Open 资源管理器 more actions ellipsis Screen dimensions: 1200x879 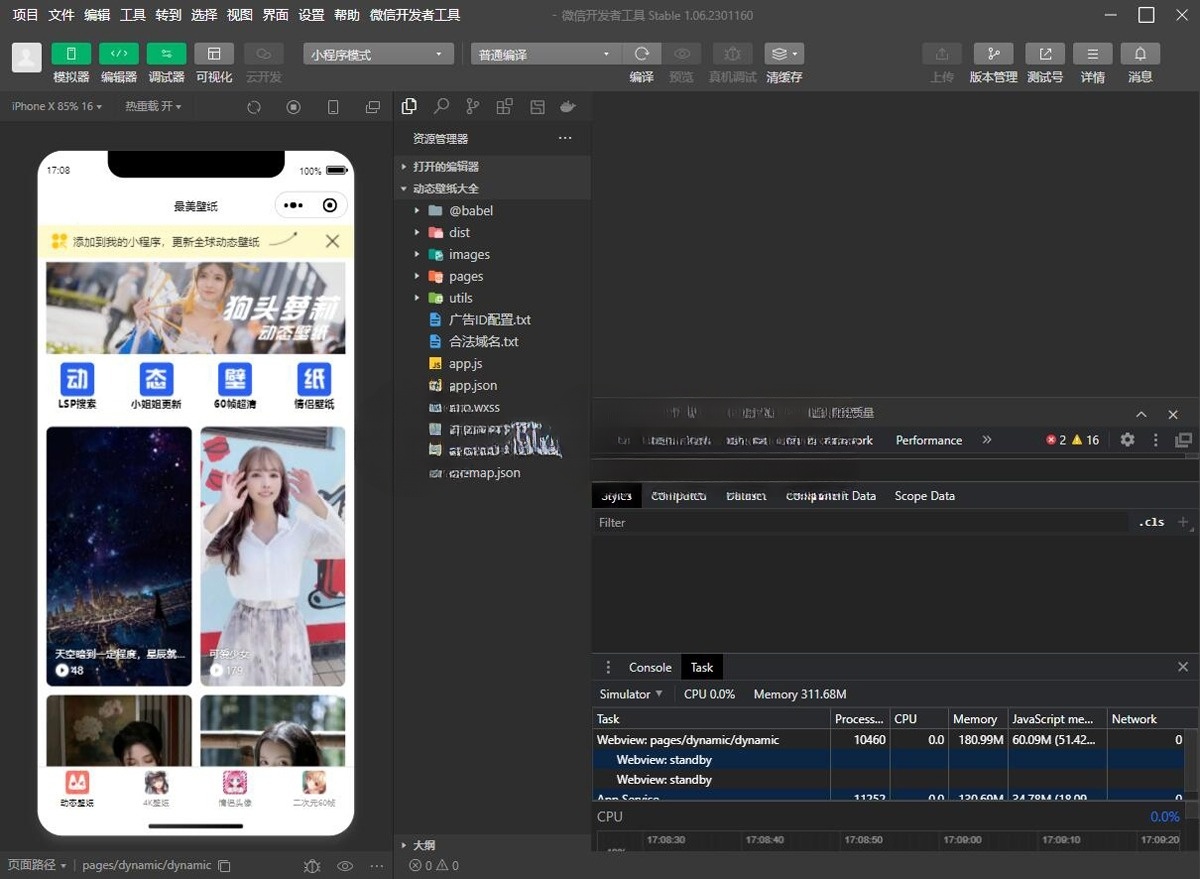pos(565,138)
